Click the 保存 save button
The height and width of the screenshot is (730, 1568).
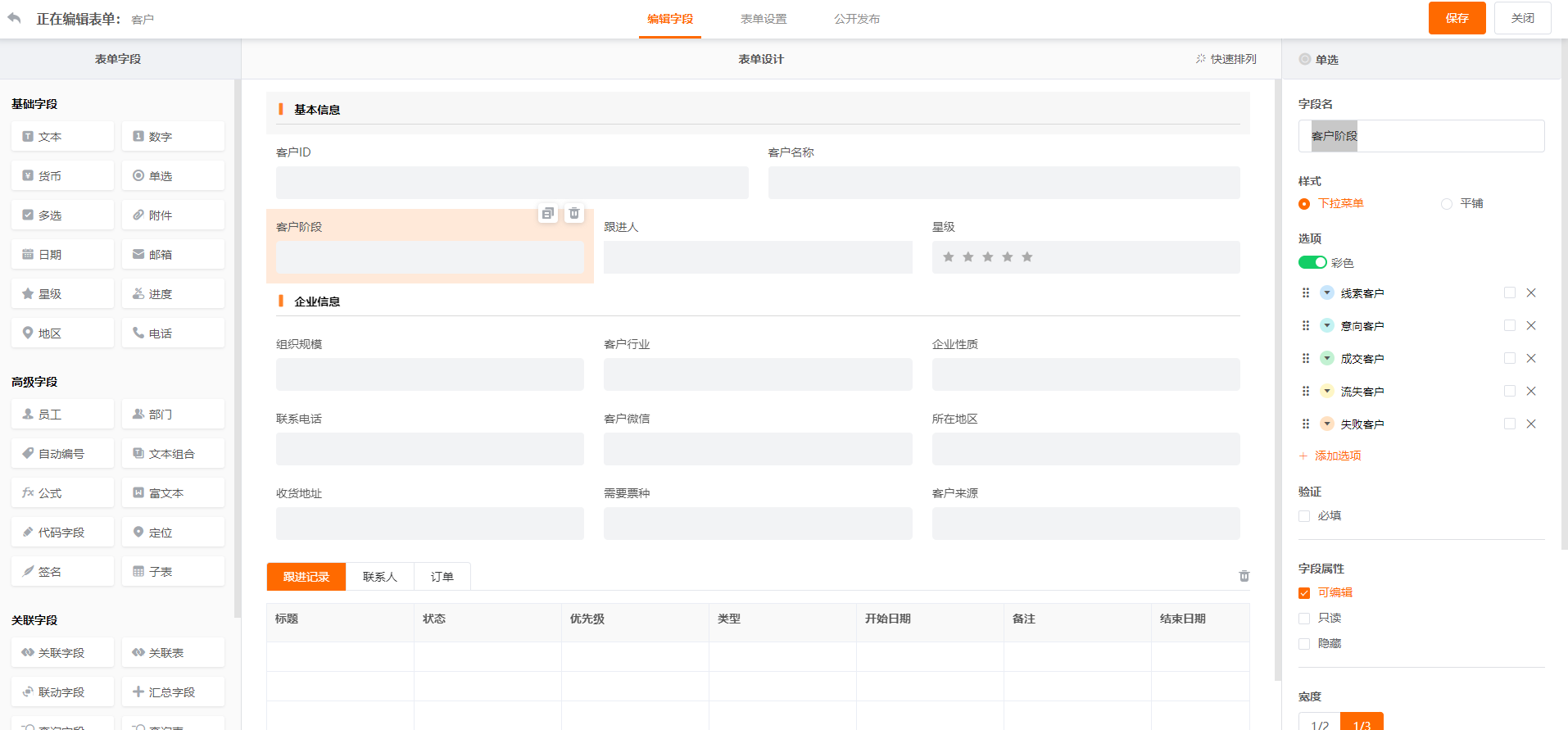[x=1457, y=18]
